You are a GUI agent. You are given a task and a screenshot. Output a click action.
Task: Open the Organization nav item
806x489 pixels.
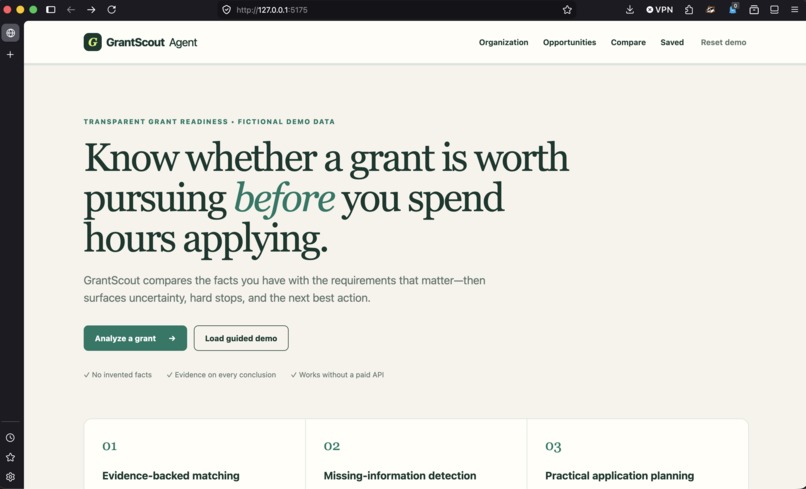(x=503, y=43)
